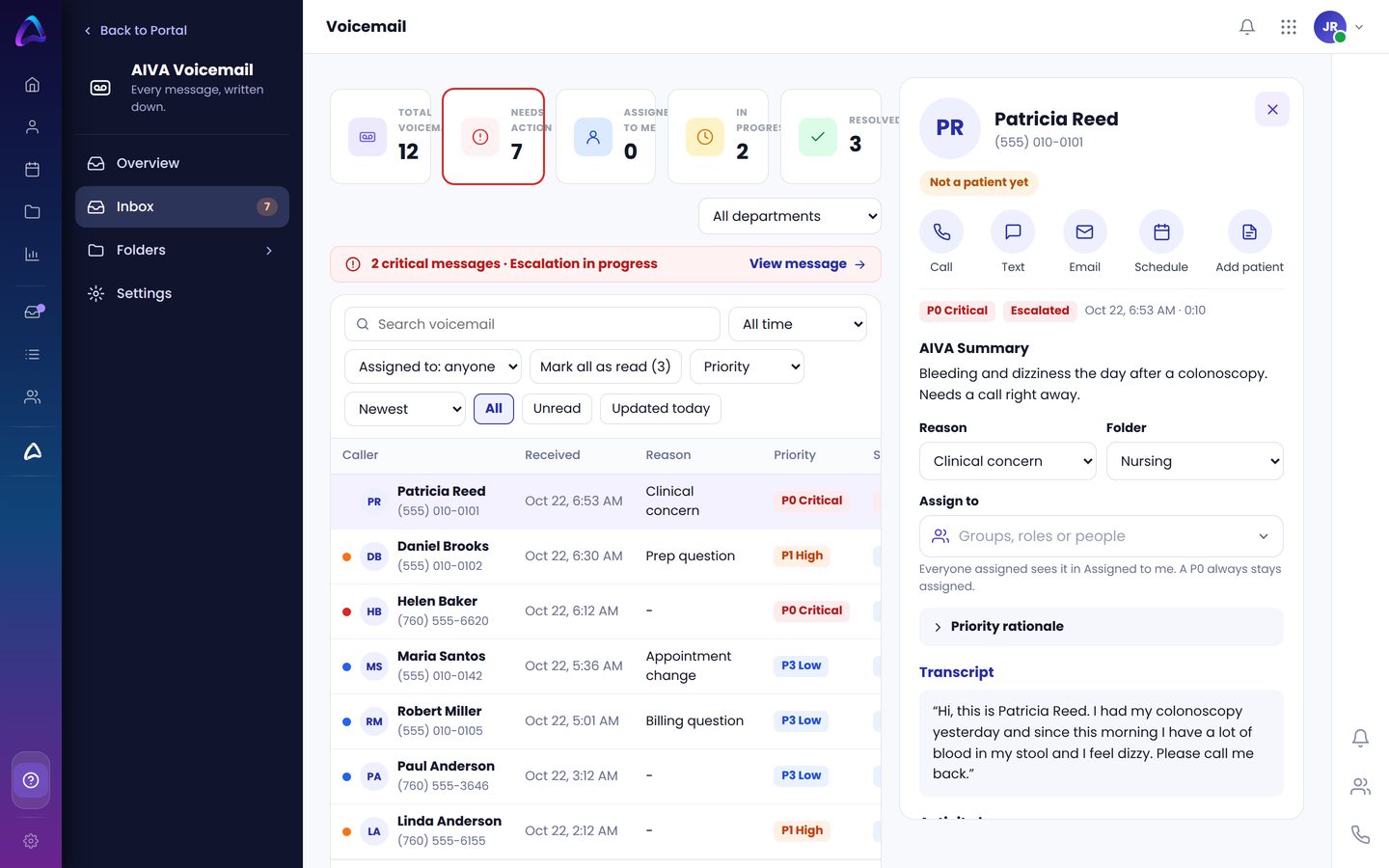Open the calendar icon in left rail
Viewport: 1389px width, 868px height.
click(32, 170)
